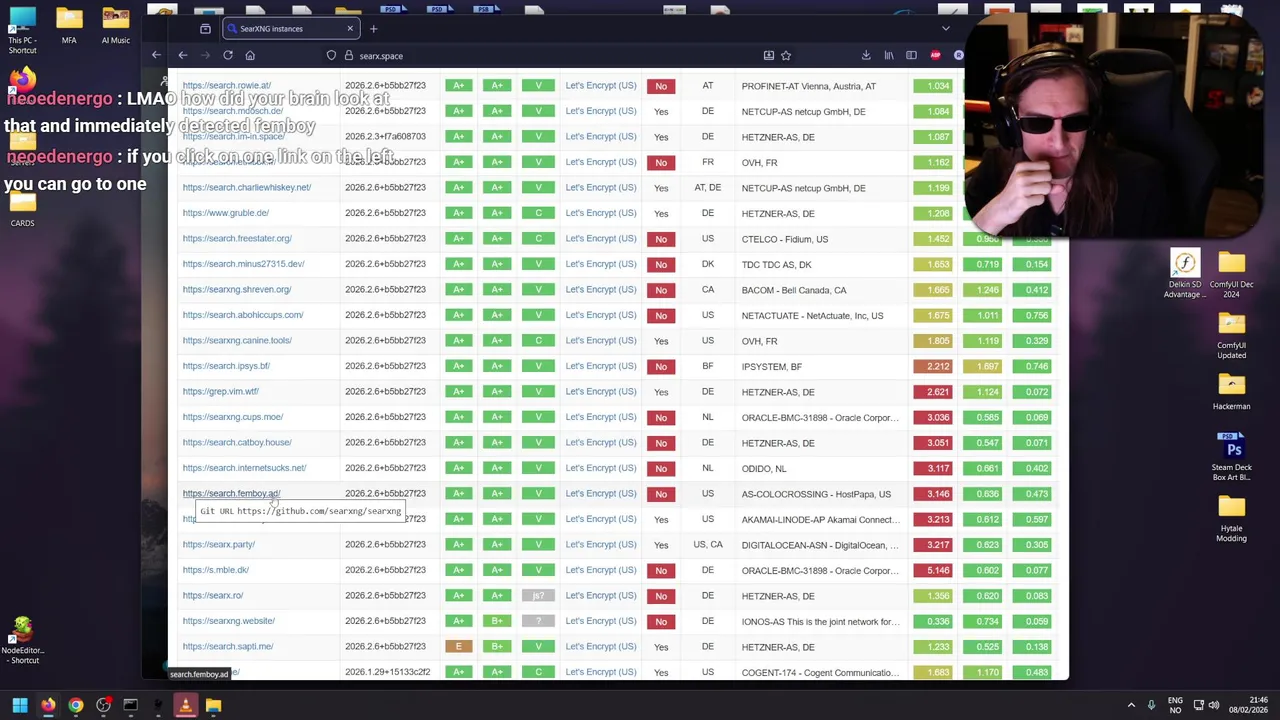Click Let's Encrypt link in searx.ro row
The width and height of the screenshot is (1280, 720).
coord(600,596)
